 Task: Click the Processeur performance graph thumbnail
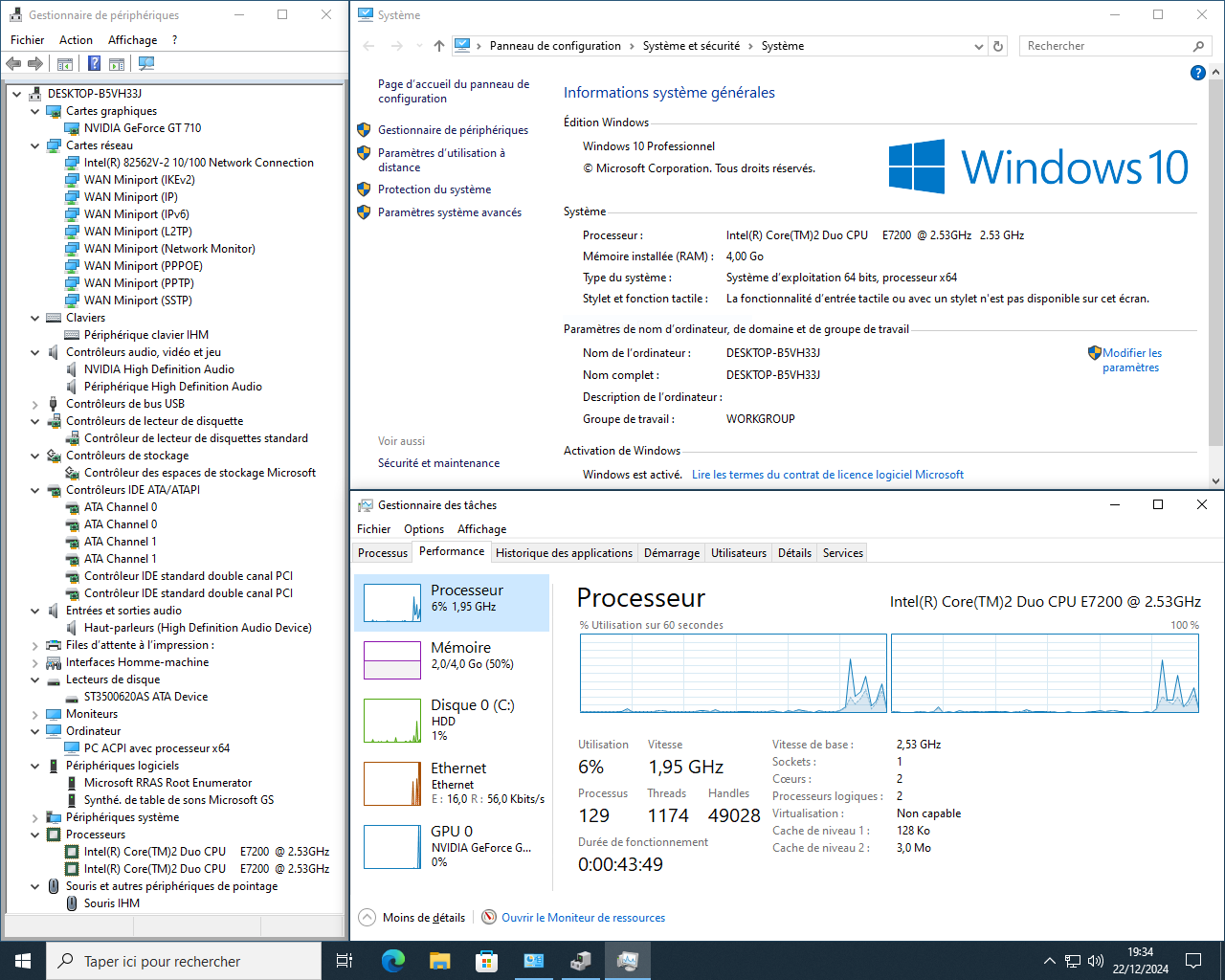tap(392, 603)
